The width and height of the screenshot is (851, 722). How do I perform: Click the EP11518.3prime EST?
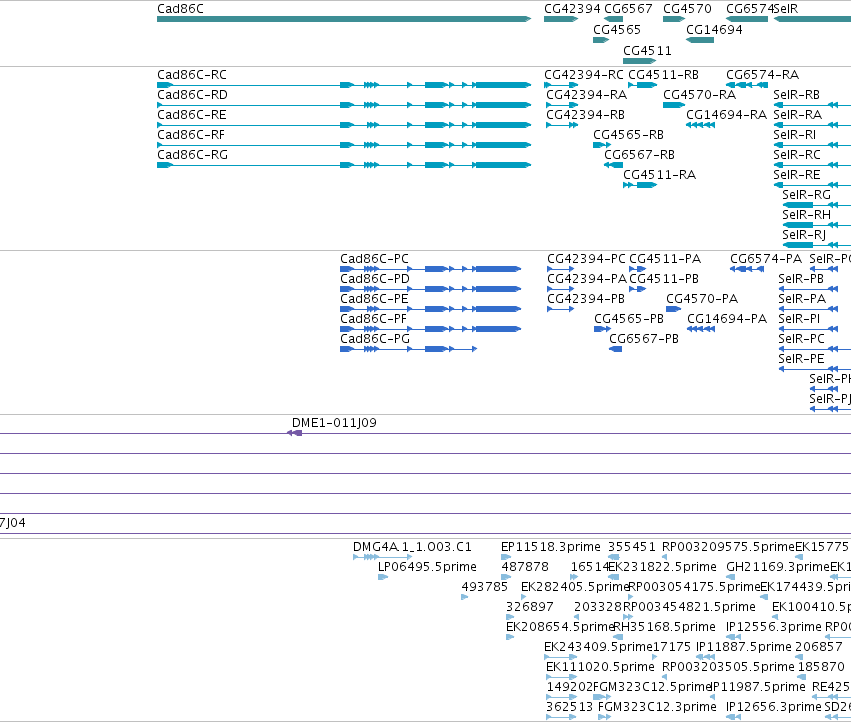tap(506, 557)
